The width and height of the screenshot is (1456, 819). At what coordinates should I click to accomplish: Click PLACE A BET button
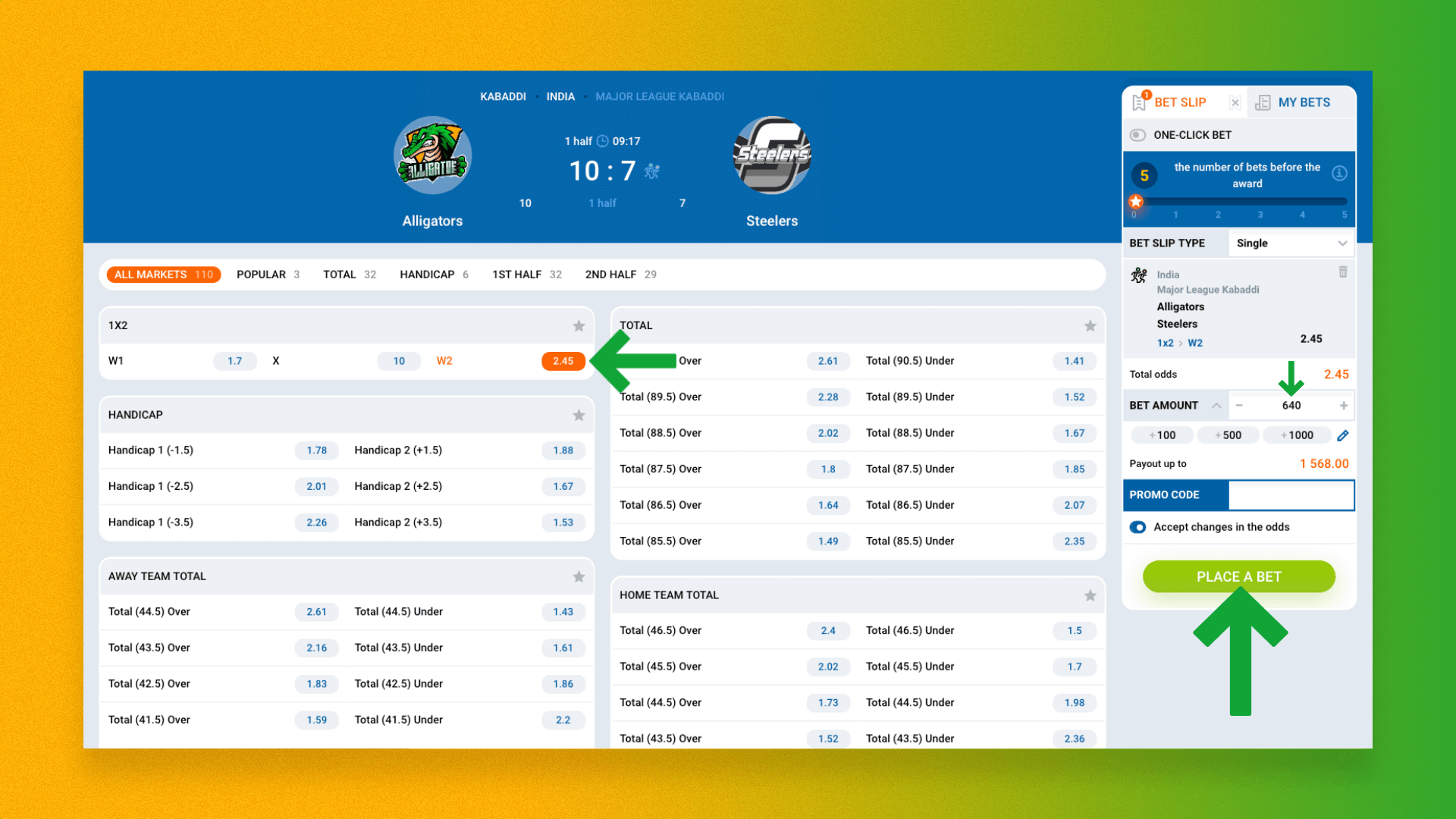pyautogui.click(x=1239, y=576)
